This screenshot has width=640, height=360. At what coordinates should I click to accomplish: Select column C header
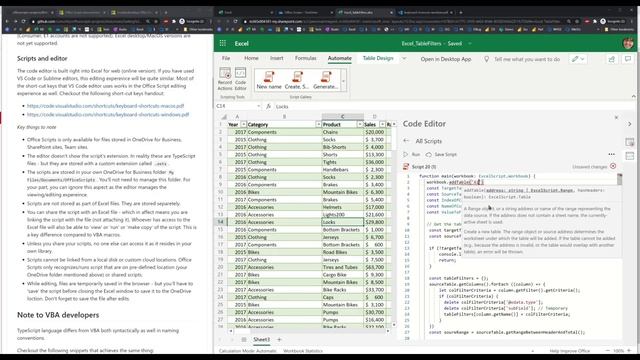click(342, 117)
